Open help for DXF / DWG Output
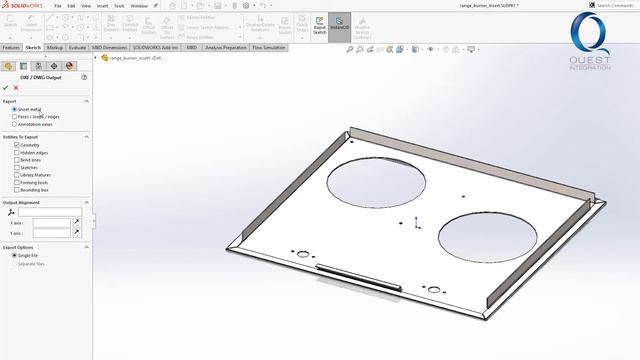Viewport: 640px width, 360px height. (84, 77)
